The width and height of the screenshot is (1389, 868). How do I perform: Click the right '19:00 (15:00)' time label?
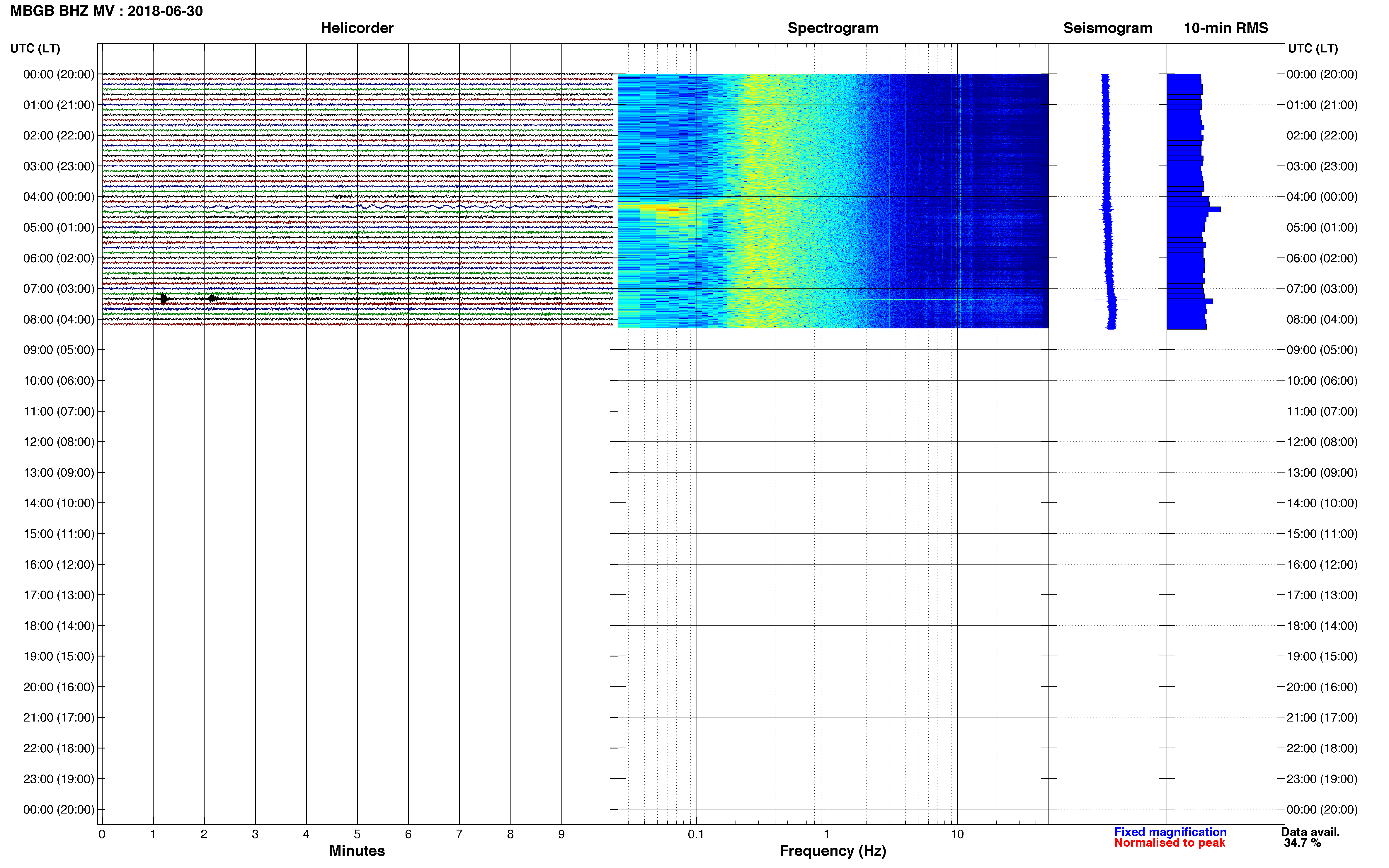1322,656
